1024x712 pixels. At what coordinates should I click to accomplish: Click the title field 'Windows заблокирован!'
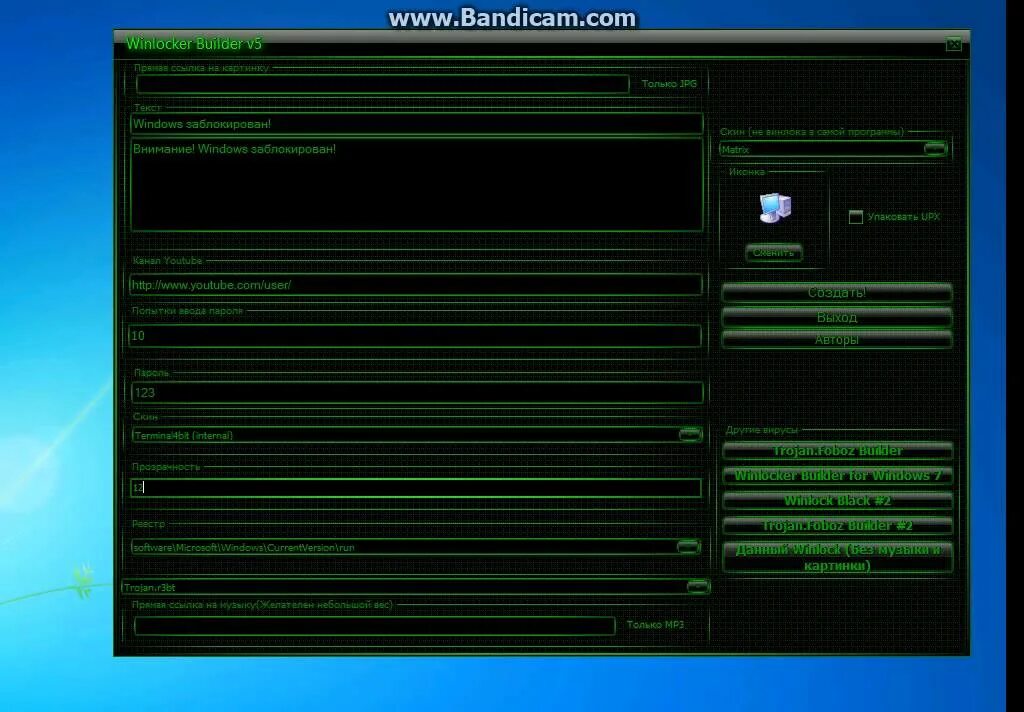pos(417,124)
